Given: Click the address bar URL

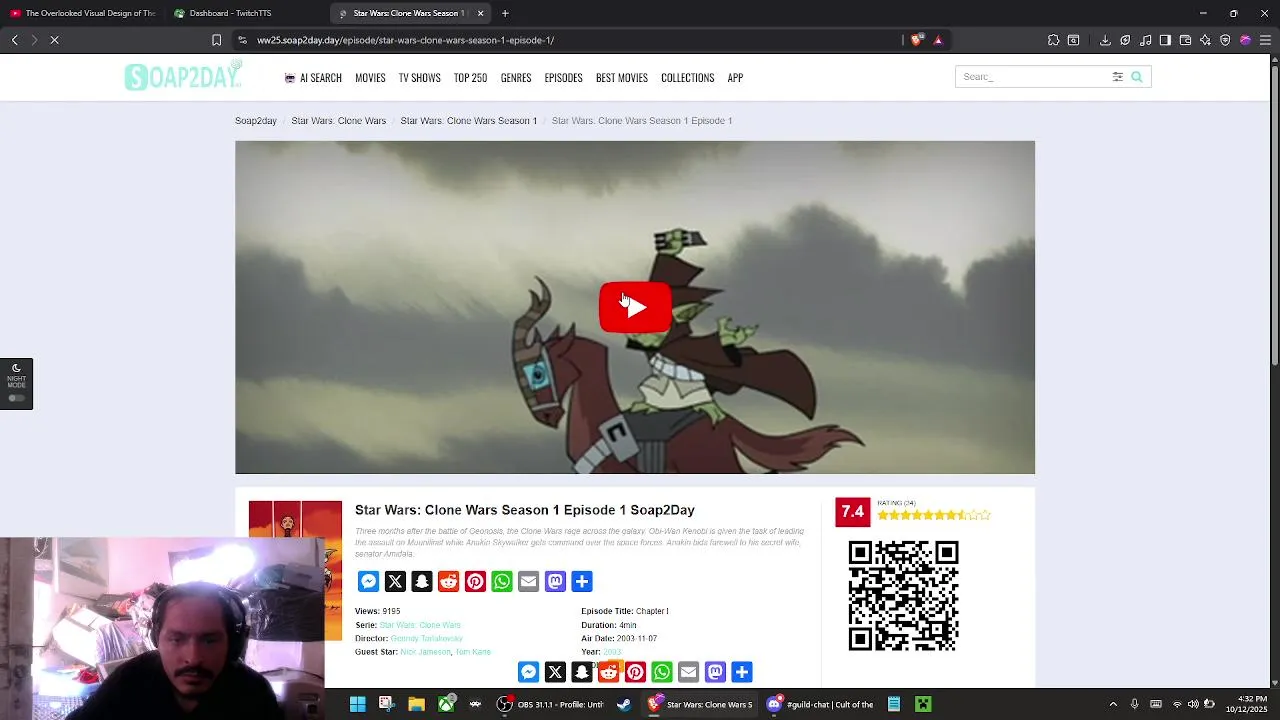Looking at the screenshot, I should (405, 40).
